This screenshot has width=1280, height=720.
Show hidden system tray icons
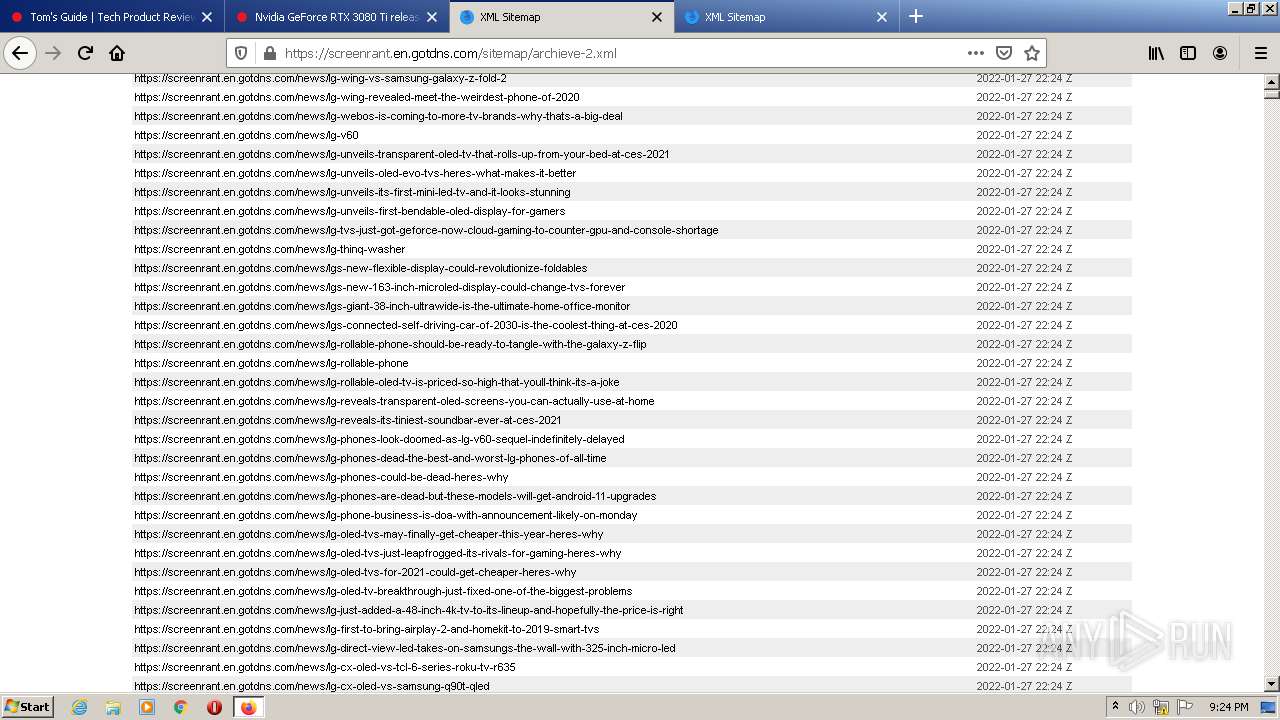(1115, 707)
